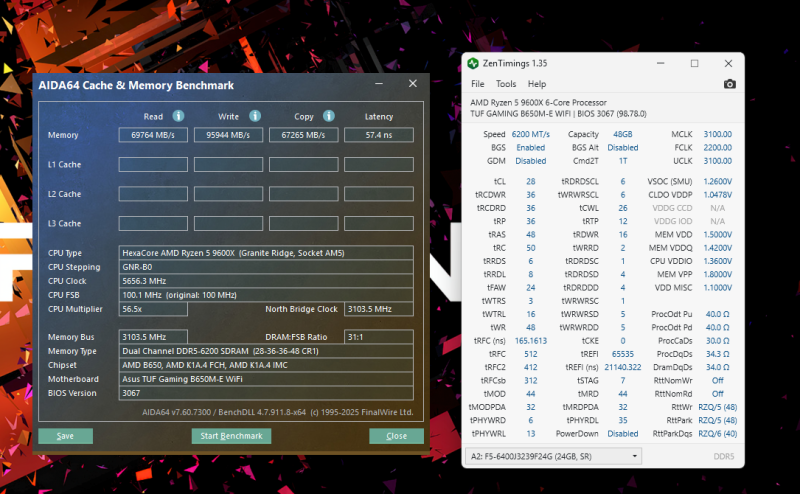Screen dimensions: 800x494
Task: Click the PowerDown value Disabled
Action: [x=622, y=433]
